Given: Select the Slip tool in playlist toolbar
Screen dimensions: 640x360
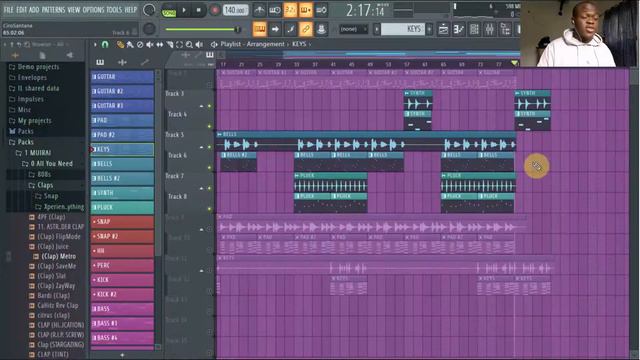Looking at the screenshot, I should tap(160, 44).
